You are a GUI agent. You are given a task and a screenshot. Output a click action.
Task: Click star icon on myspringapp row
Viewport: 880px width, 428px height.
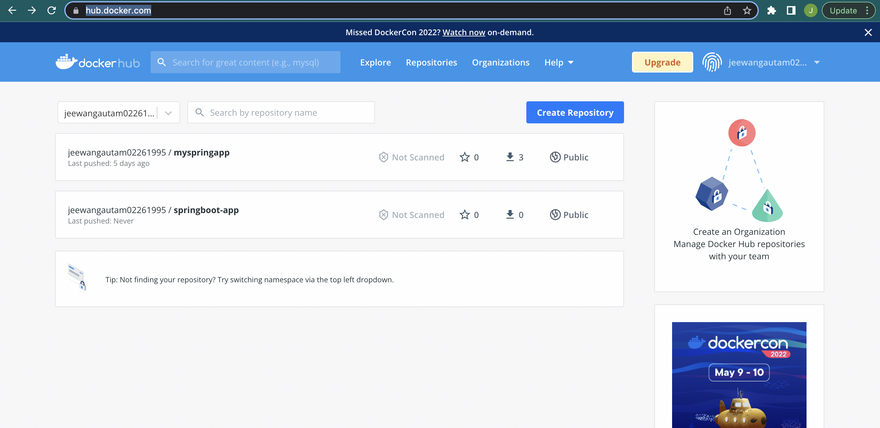[x=464, y=157]
